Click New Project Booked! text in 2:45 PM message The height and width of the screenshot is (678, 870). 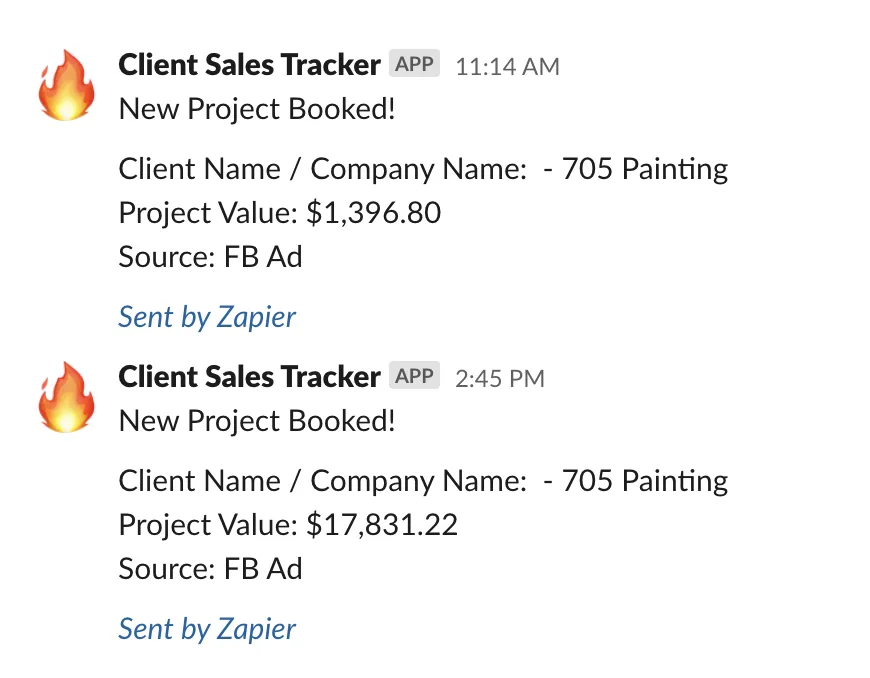click(x=257, y=421)
